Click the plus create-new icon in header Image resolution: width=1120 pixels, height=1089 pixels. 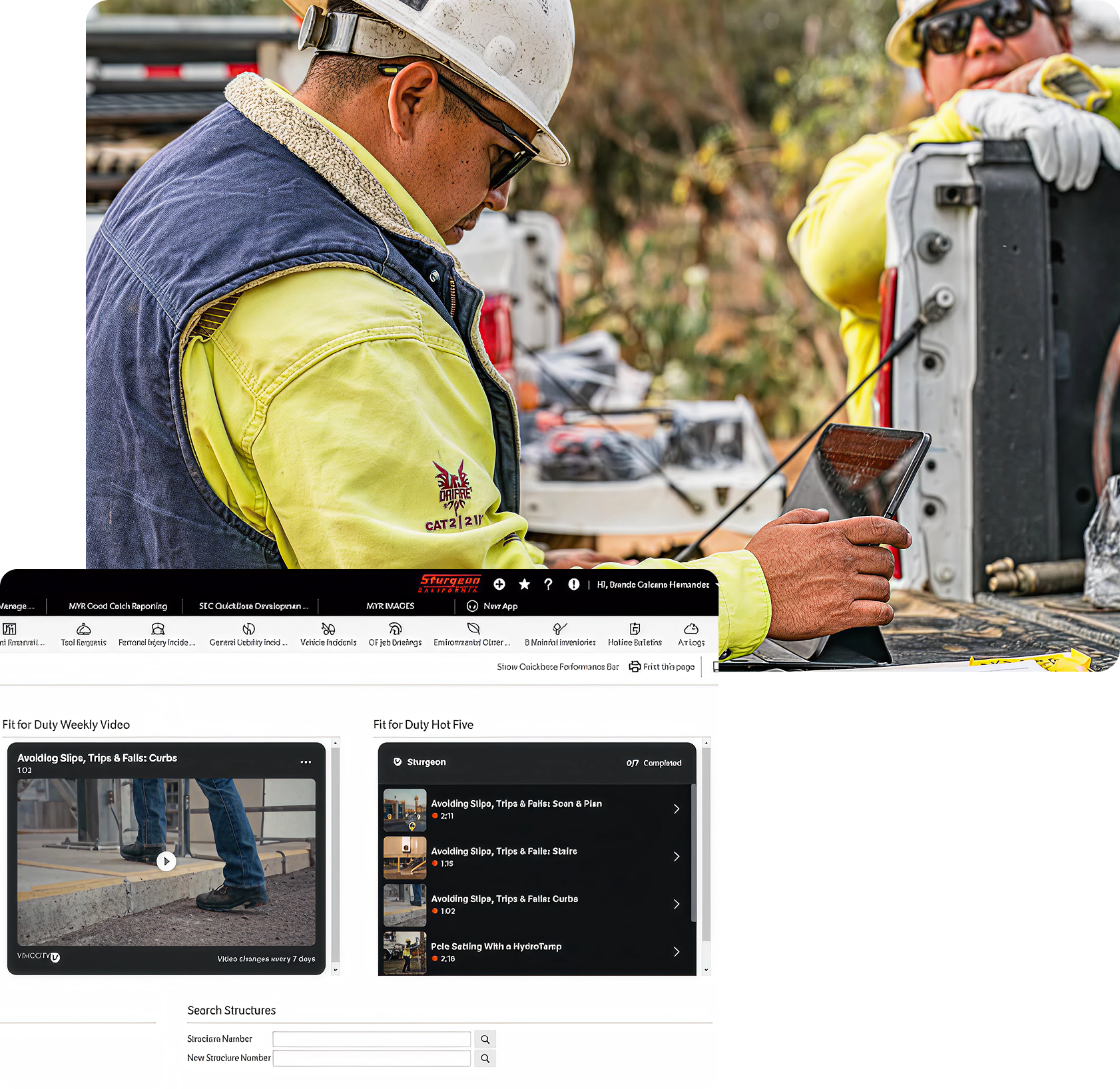click(x=499, y=584)
